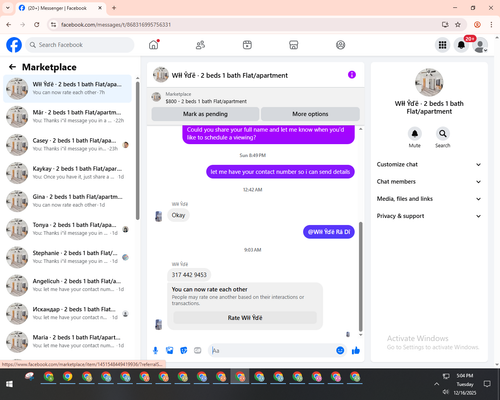Image resolution: width=500 pixels, height=400 pixels.
Task: Click the purple conversation information icon
Action: click(352, 75)
